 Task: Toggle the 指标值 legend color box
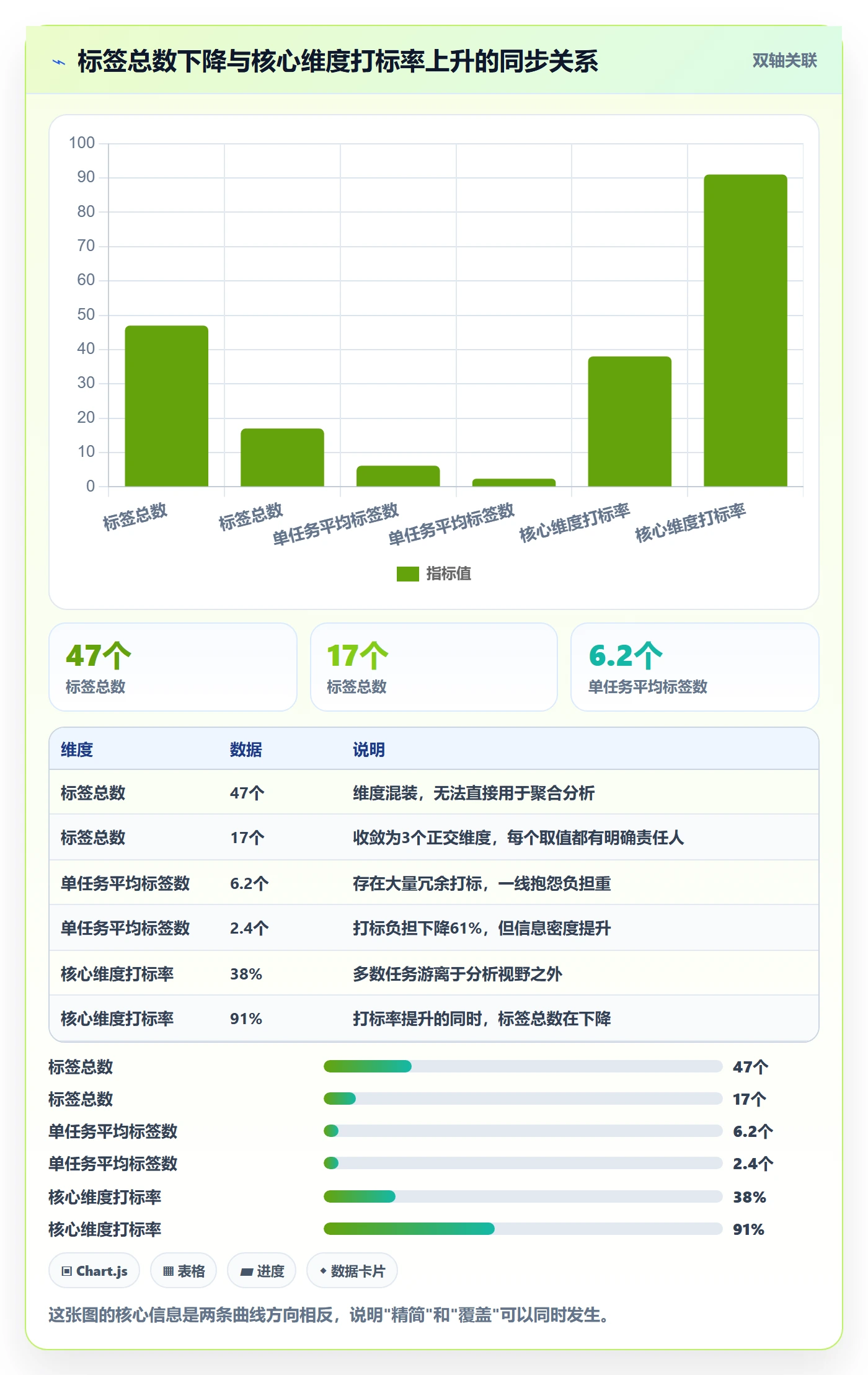pos(407,574)
